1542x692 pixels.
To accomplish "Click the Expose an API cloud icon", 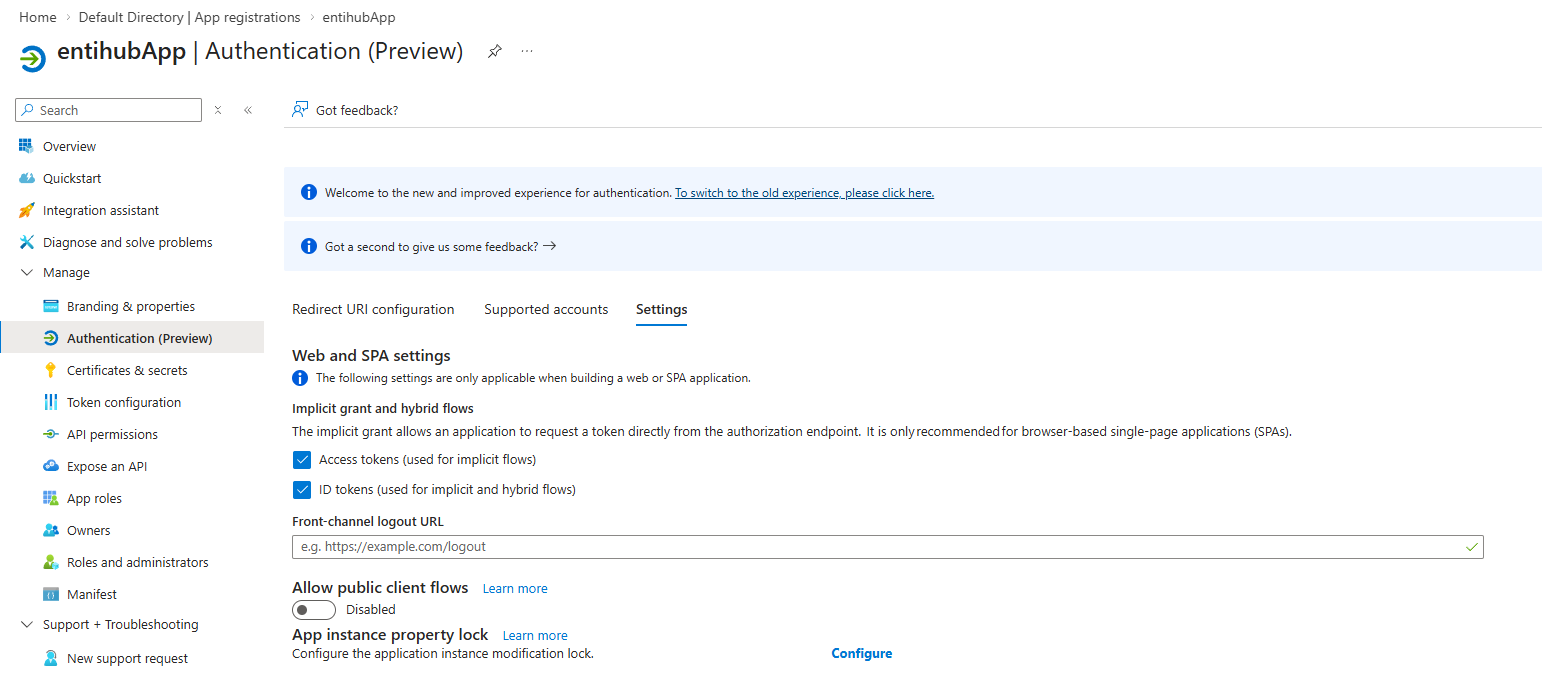I will (51, 466).
